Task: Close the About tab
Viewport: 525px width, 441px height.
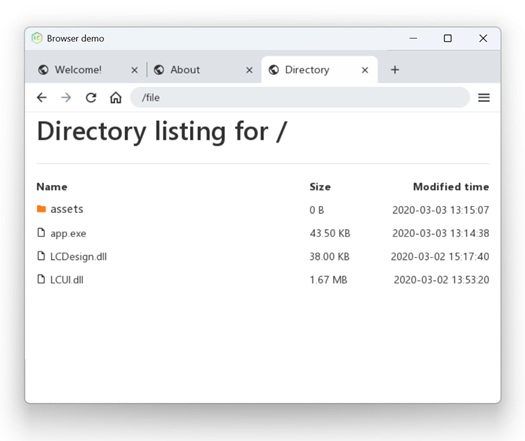Action: 249,70
